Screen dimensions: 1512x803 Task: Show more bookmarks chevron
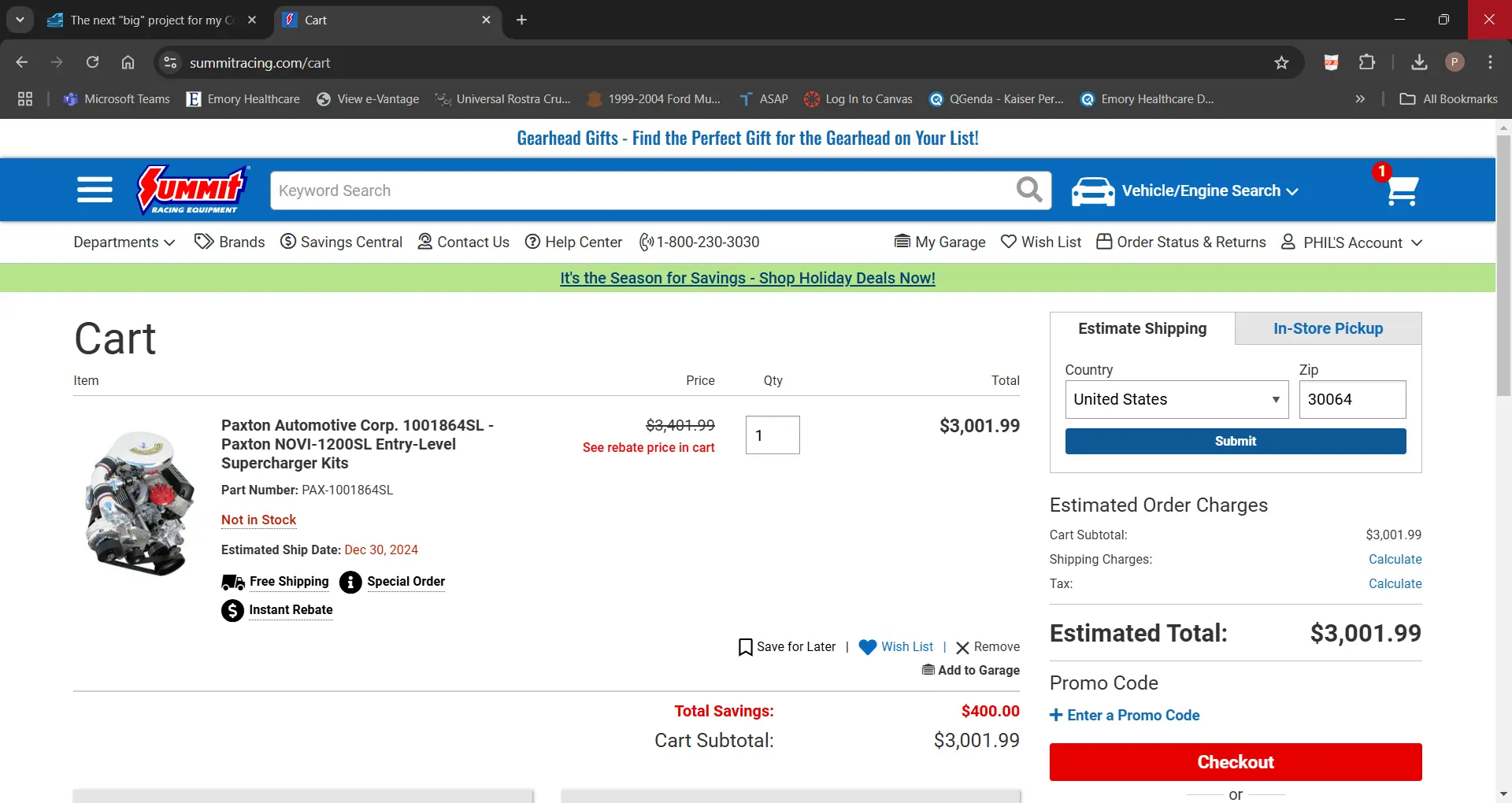(x=1360, y=99)
